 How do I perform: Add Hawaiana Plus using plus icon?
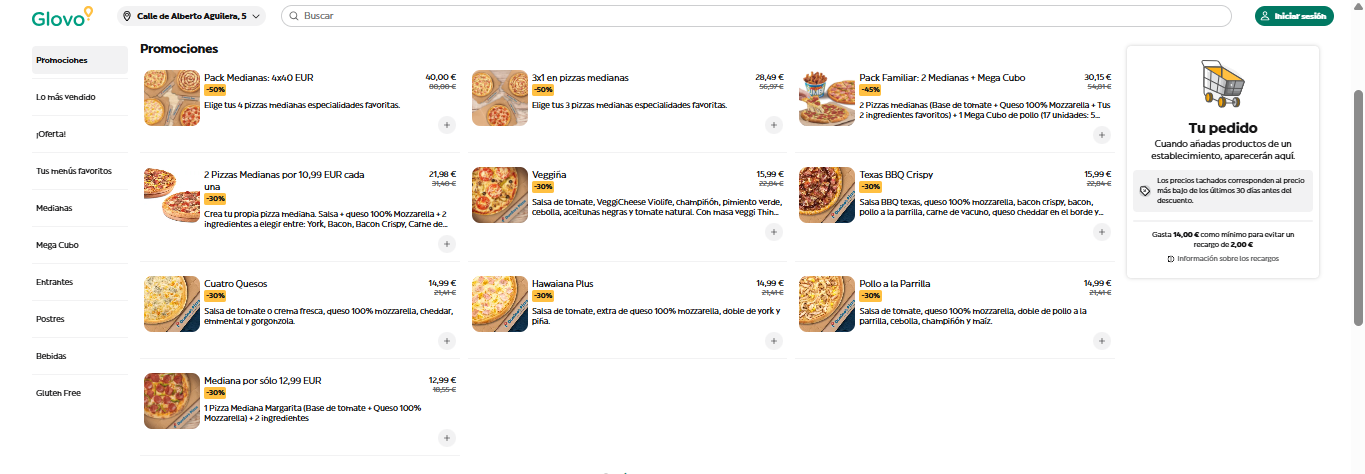tap(774, 341)
